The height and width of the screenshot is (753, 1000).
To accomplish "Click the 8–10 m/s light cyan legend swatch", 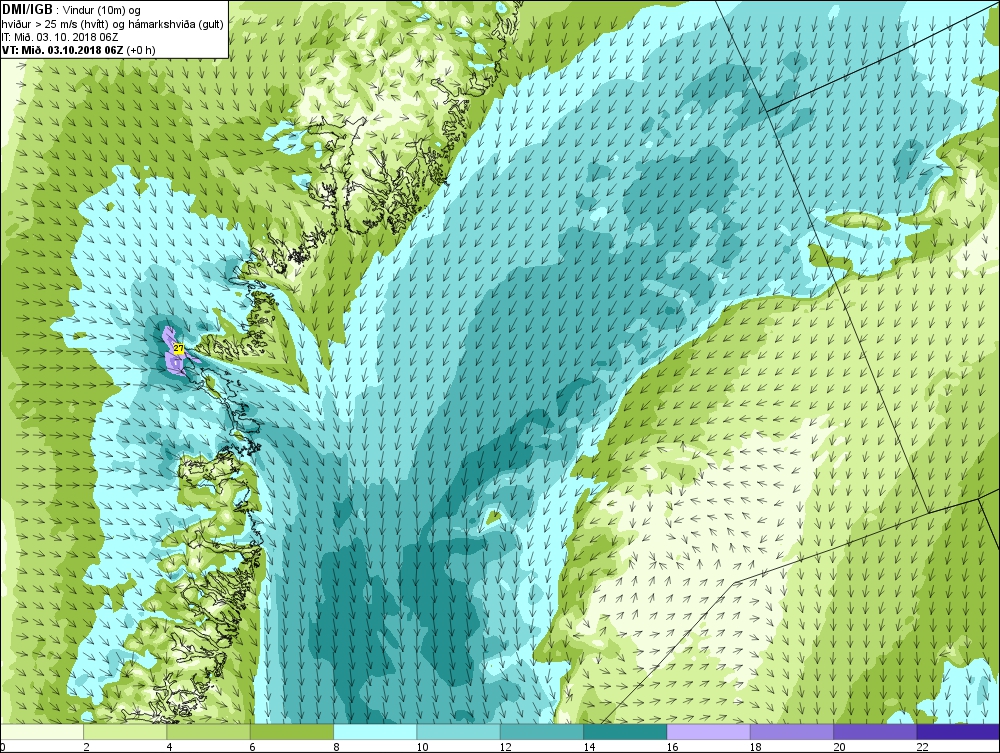I will click(375, 732).
